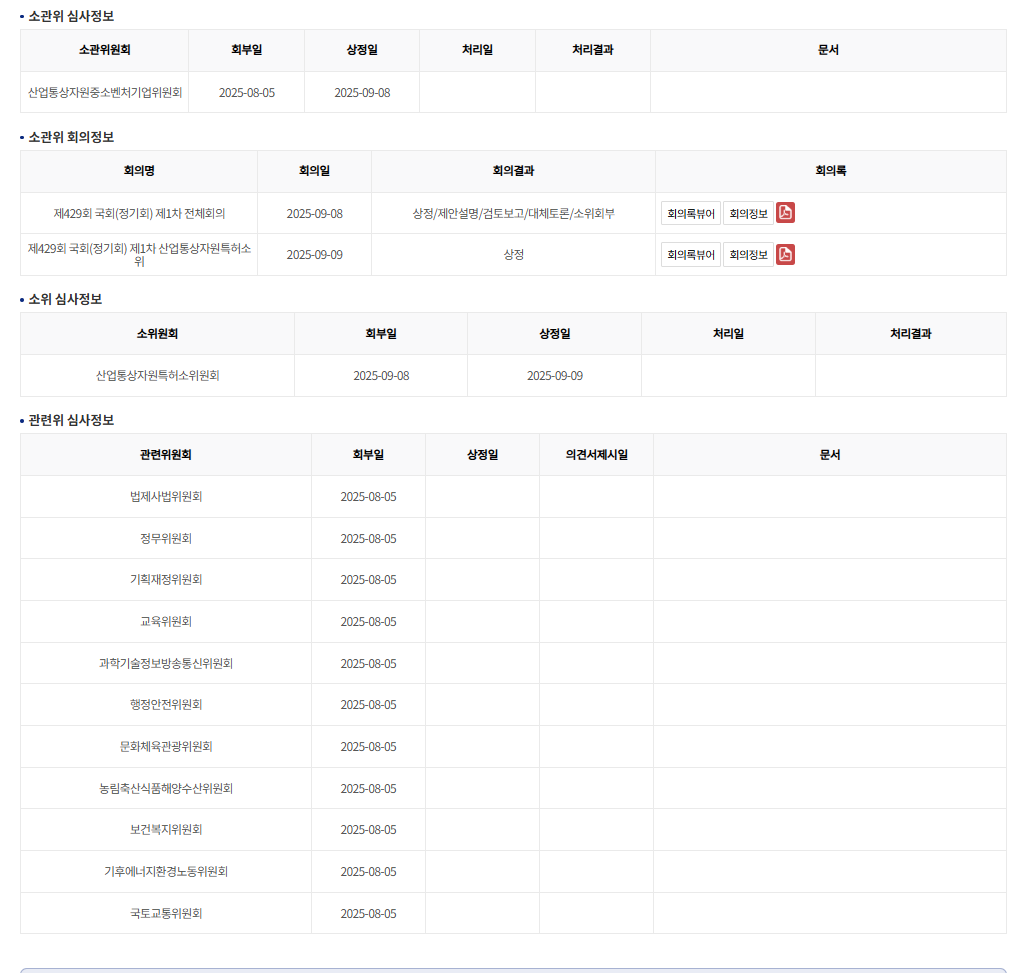Click the 문화체육관광위원회 entry
1025x973 pixels.
[x=166, y=747]
